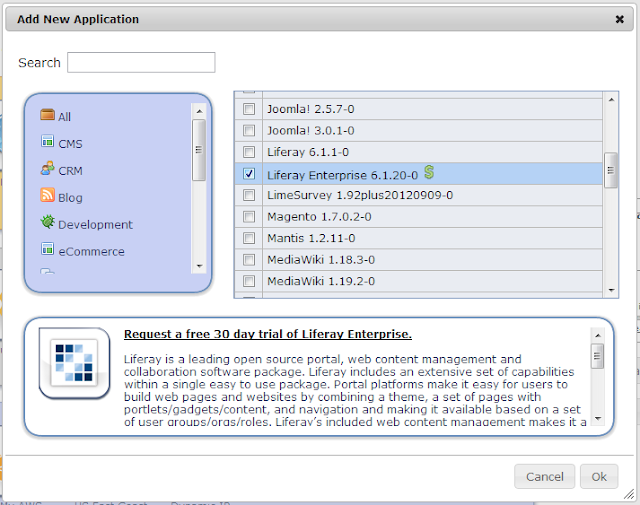
Task: Click the Liferay Enterprise 6.1.20-0 row text
Action: (342, 175)
